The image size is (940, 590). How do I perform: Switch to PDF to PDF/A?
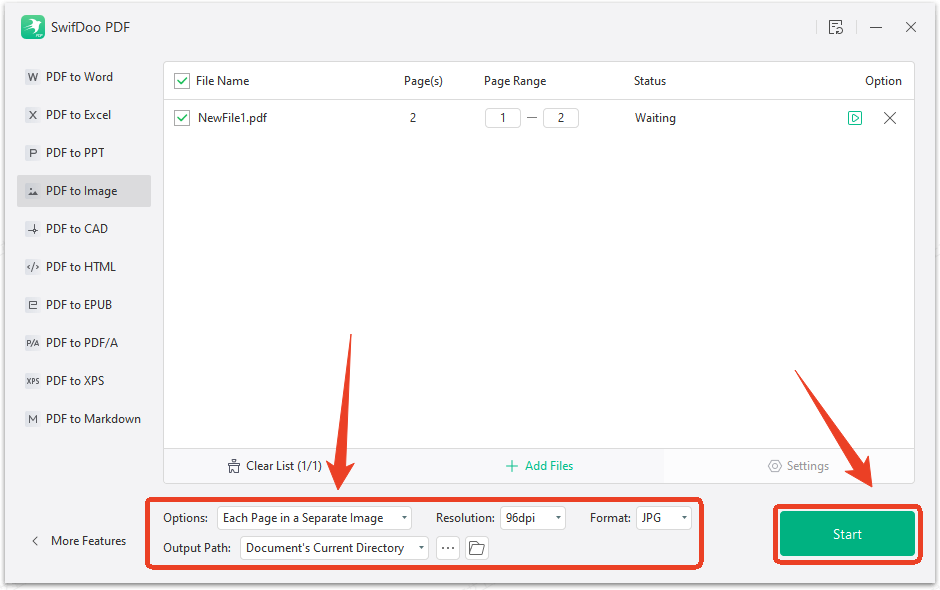84,343
